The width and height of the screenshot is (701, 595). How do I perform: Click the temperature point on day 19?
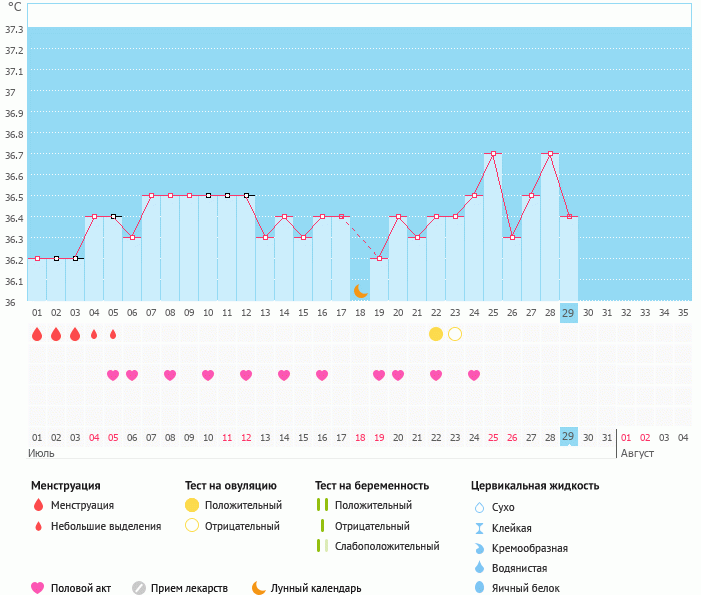point(379,259)
